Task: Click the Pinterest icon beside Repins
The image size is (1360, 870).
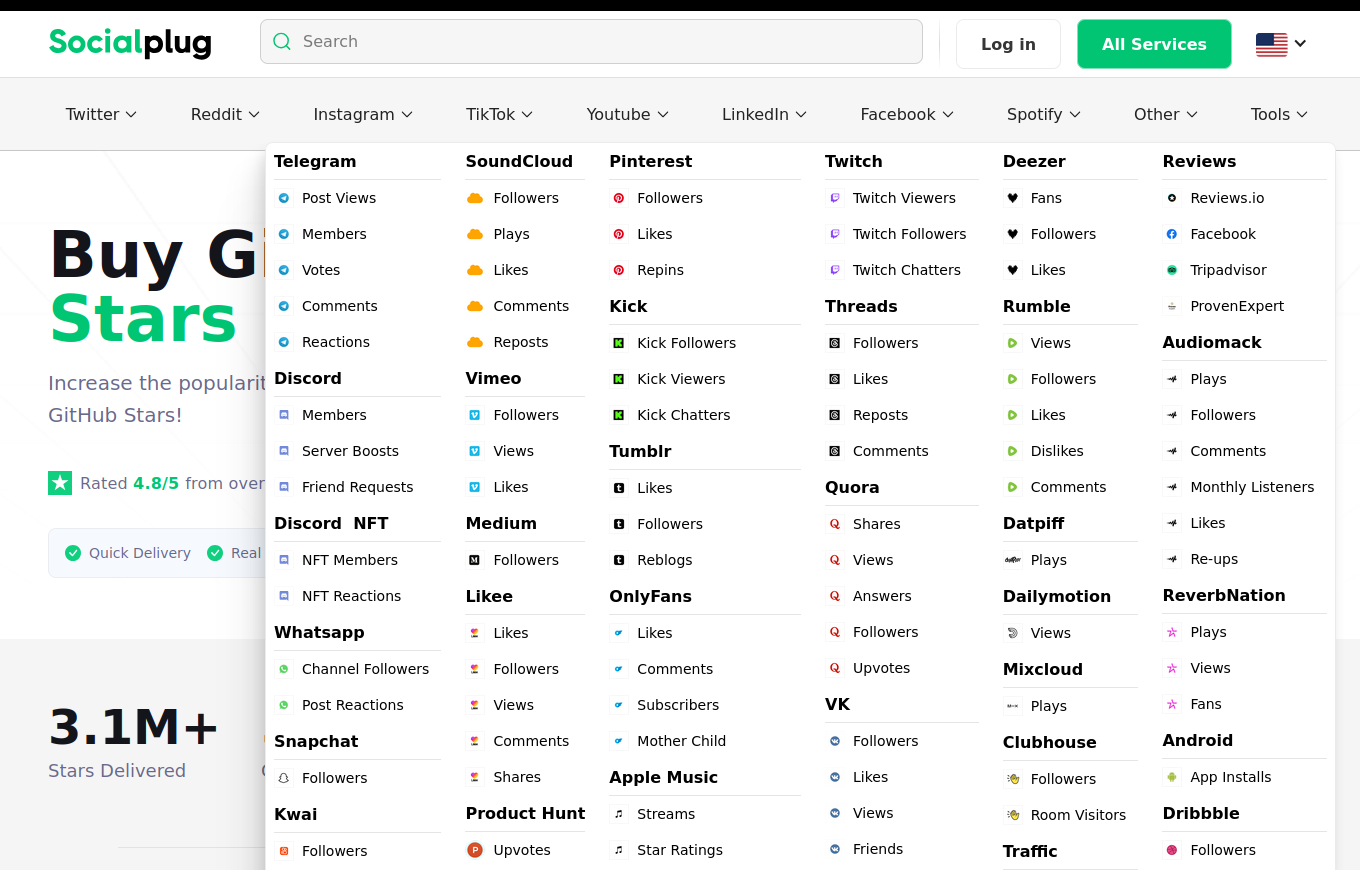Action: coord(619,270)
